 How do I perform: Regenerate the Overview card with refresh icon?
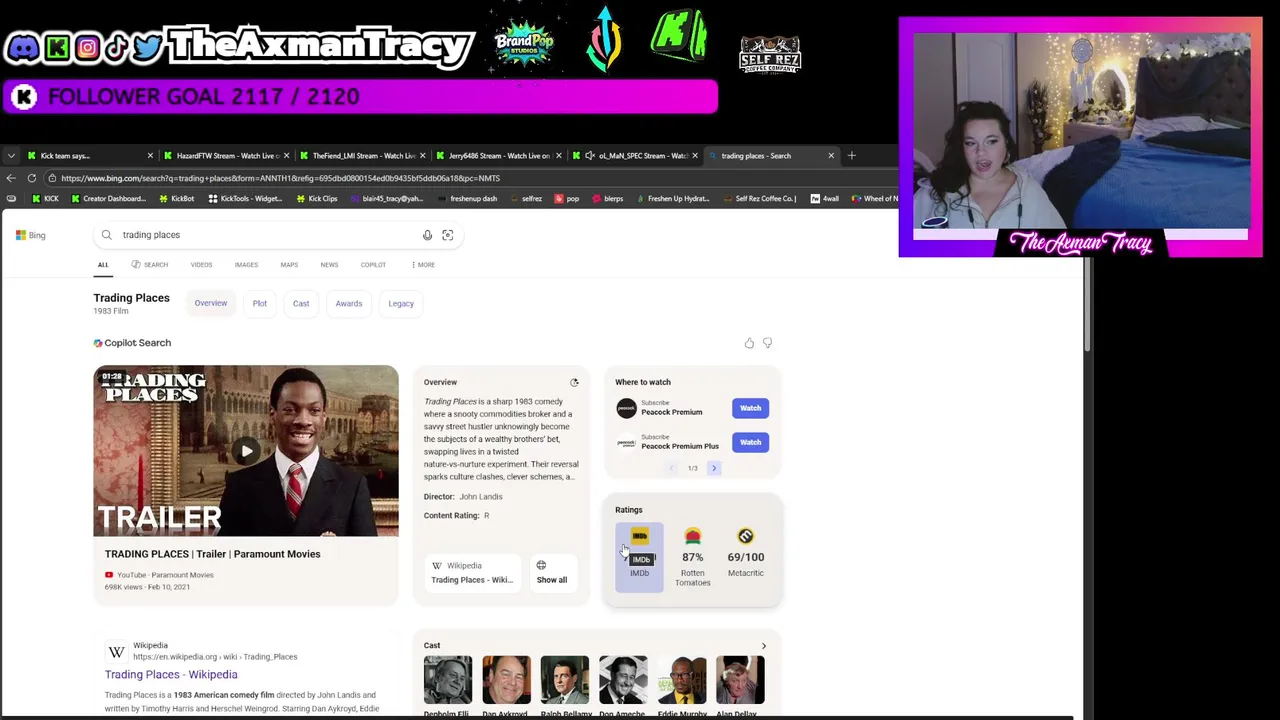coord(574,382)
